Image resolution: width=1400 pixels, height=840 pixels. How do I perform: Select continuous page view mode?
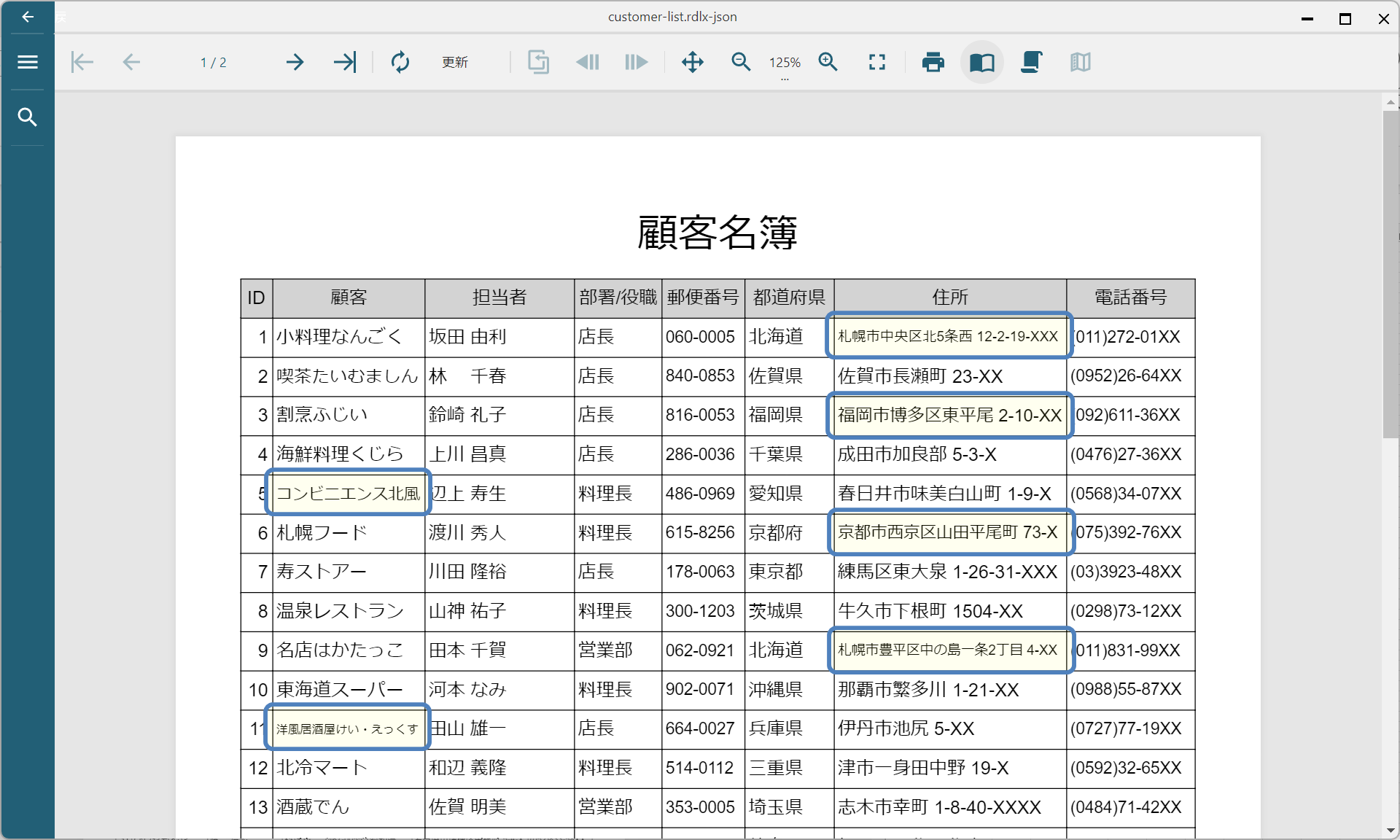pos(1031,62)
